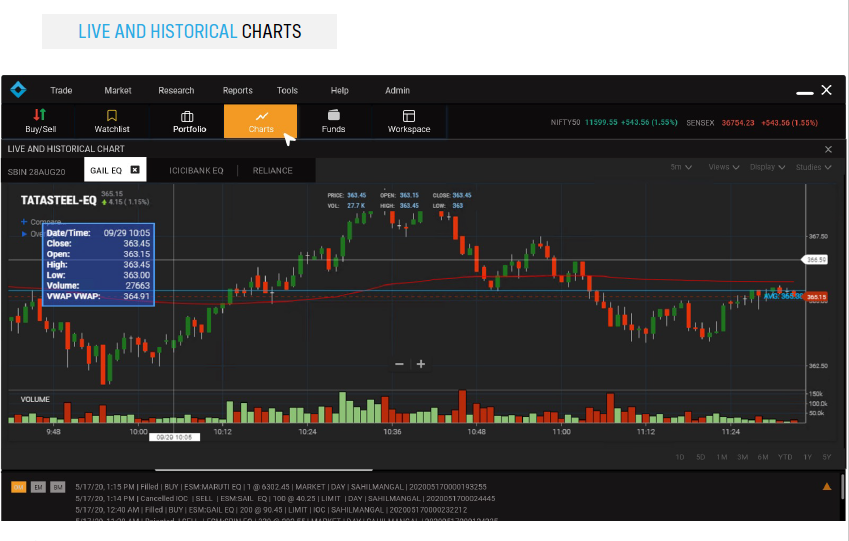849x541 pixels.
Task: Open the Display dropdown
Action: [767, 167]
